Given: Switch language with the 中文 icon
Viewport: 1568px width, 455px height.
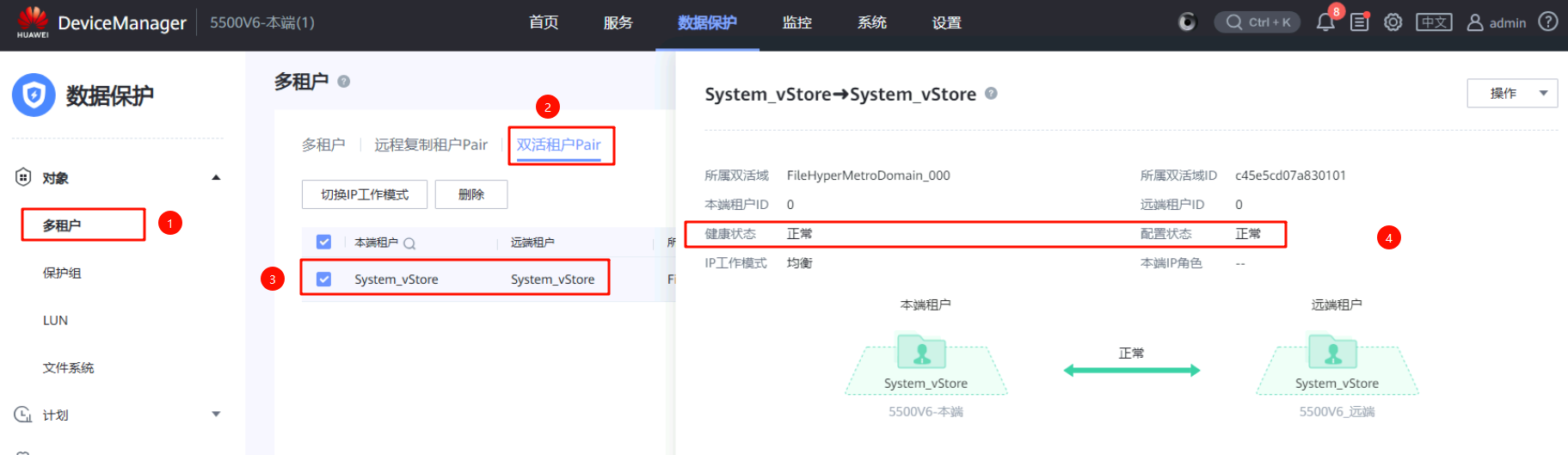Looking at the screenshot, I should [1434, 22].
